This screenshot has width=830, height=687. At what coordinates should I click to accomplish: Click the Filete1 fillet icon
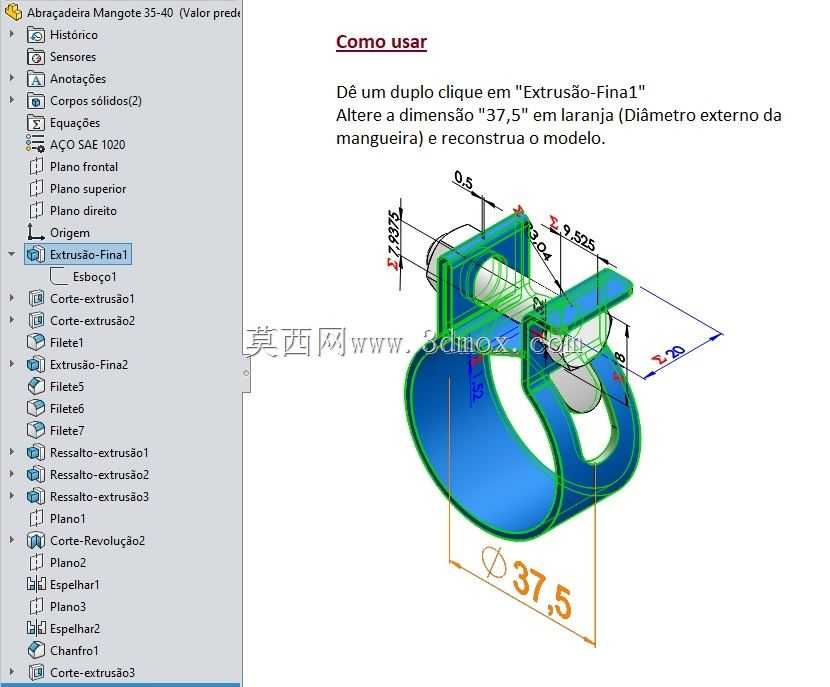(35, 342)
